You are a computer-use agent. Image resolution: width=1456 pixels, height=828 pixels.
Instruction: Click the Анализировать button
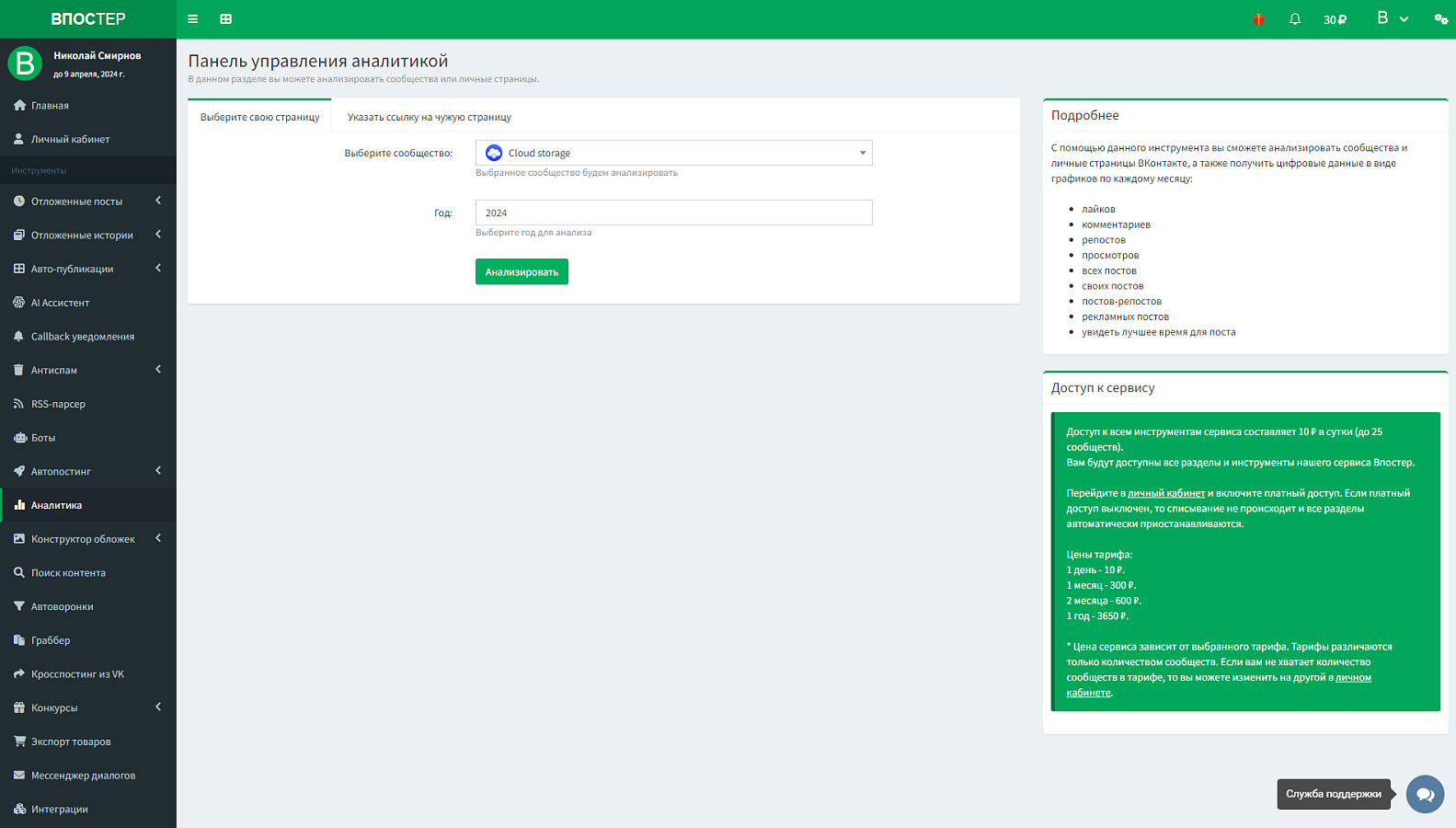522,271
